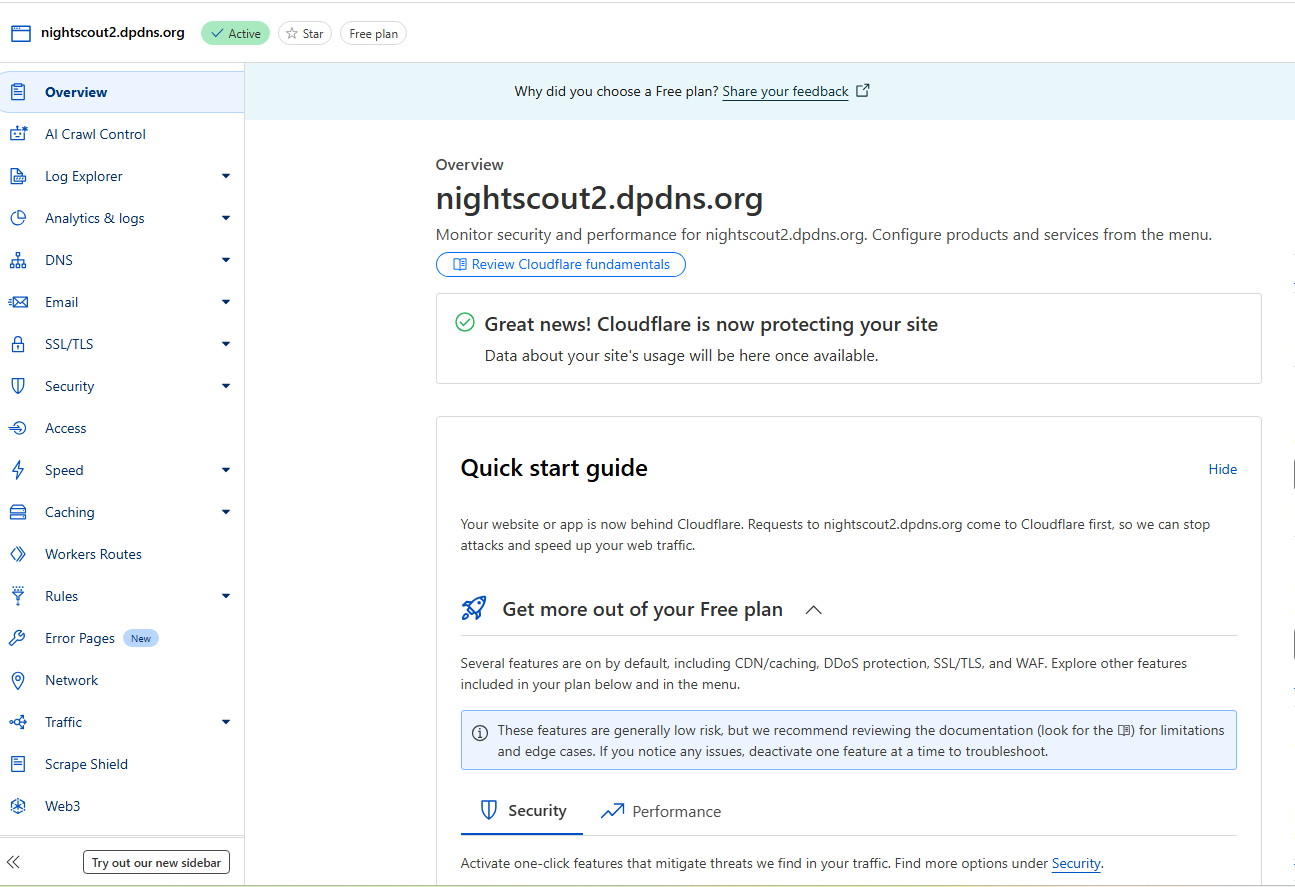Image resolution: width=1295 pixels, height=887 pixels.
Task: Click the Speed lightning bolt icon
Action: [x=18, y=470]
